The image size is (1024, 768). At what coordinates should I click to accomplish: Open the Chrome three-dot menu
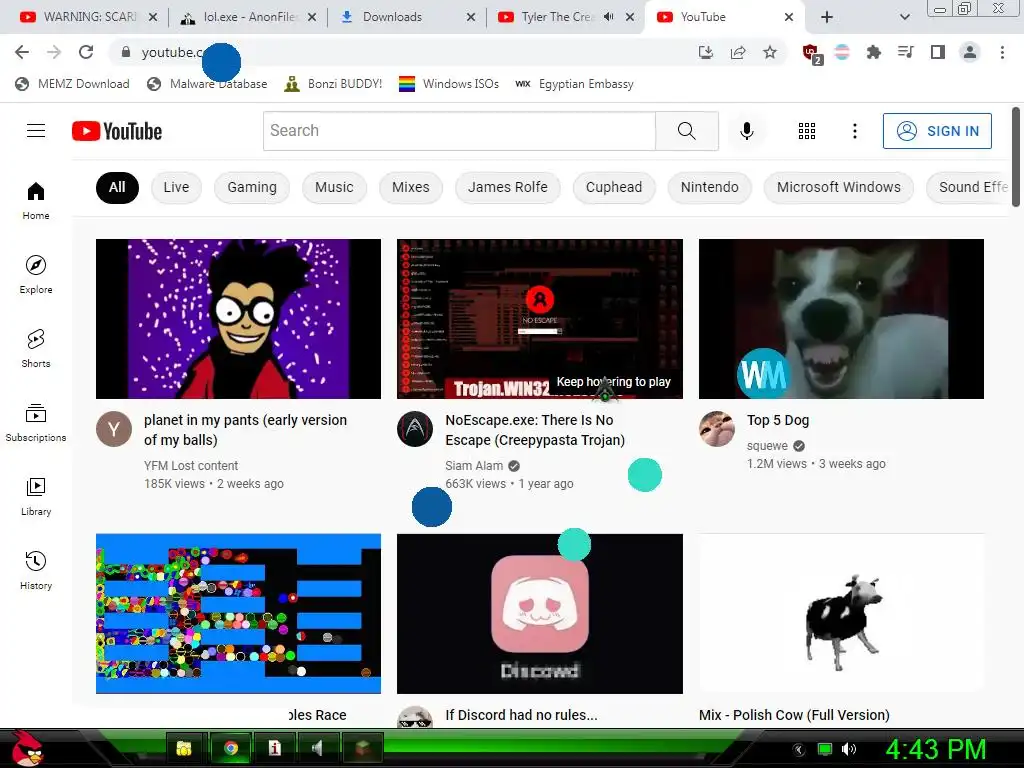coord(1002,52)
